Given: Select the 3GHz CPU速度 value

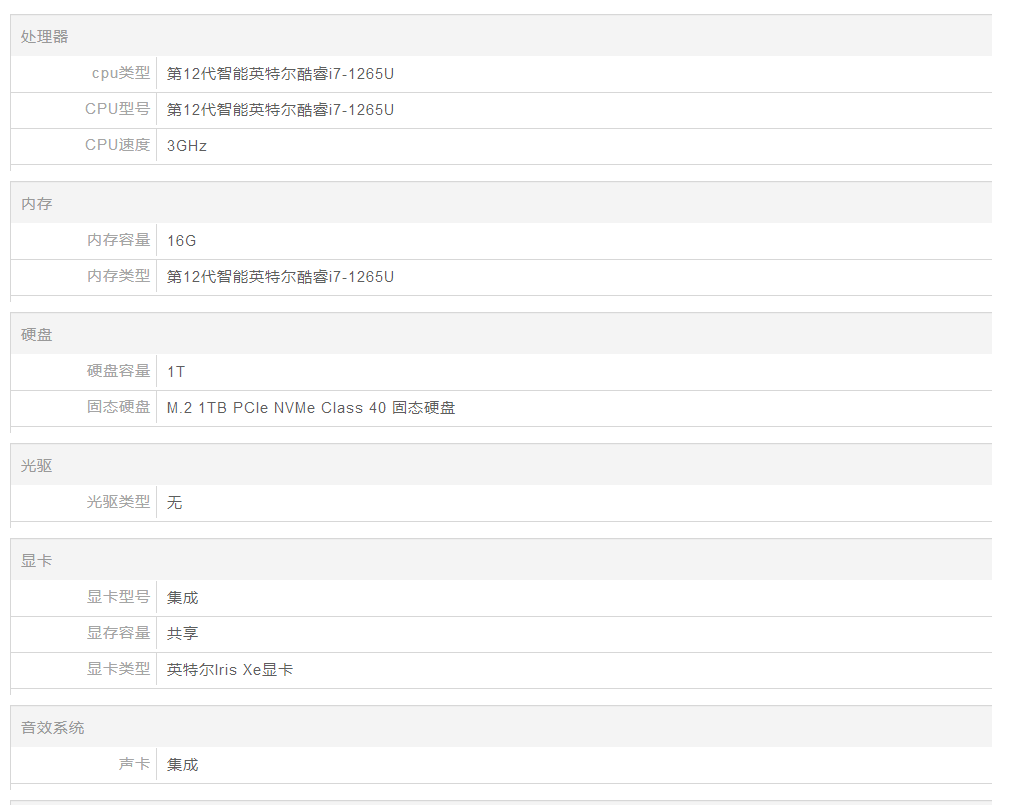Looking at the screenshot, I should (x=187, y=145).
